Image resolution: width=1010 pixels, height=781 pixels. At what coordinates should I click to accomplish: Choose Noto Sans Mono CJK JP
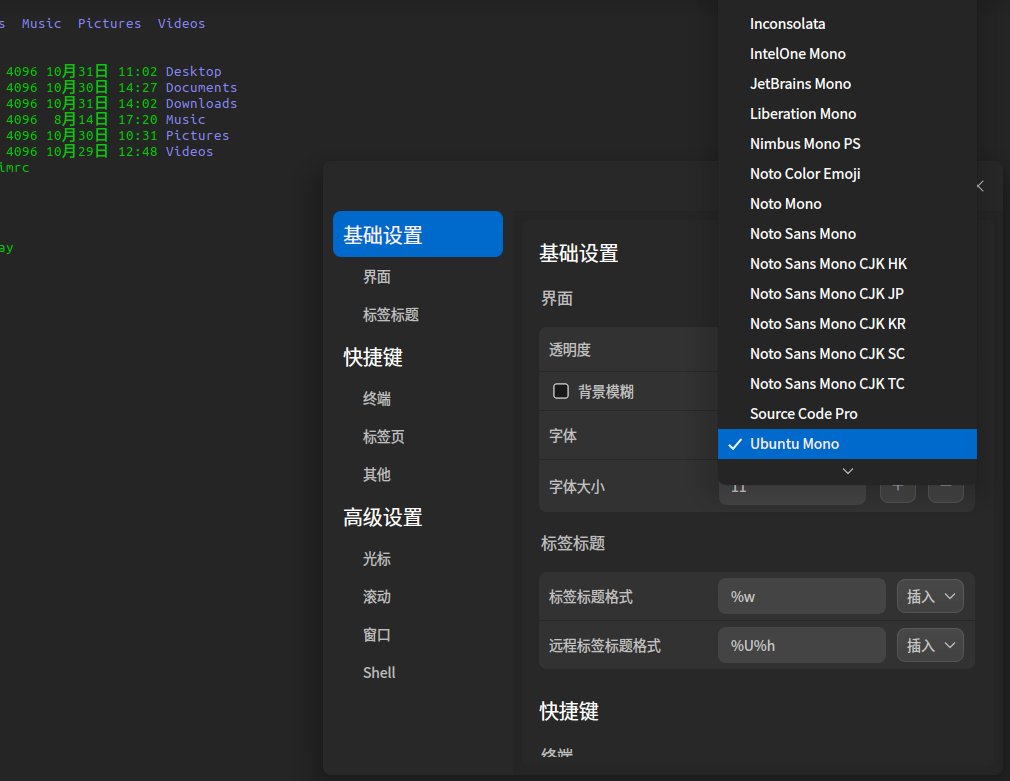[x=847, y=294]
